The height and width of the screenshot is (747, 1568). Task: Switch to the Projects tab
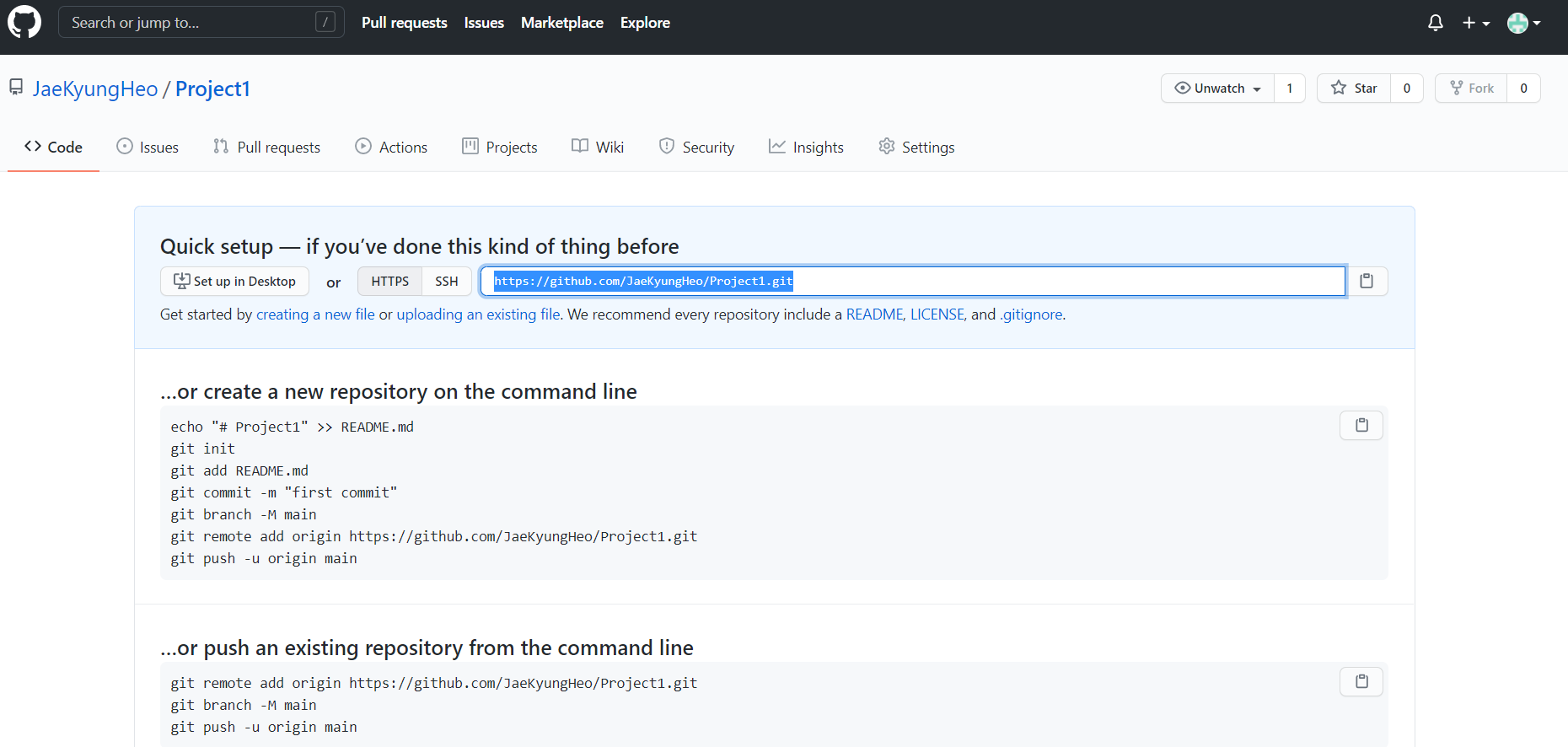[x=500, y=147]
